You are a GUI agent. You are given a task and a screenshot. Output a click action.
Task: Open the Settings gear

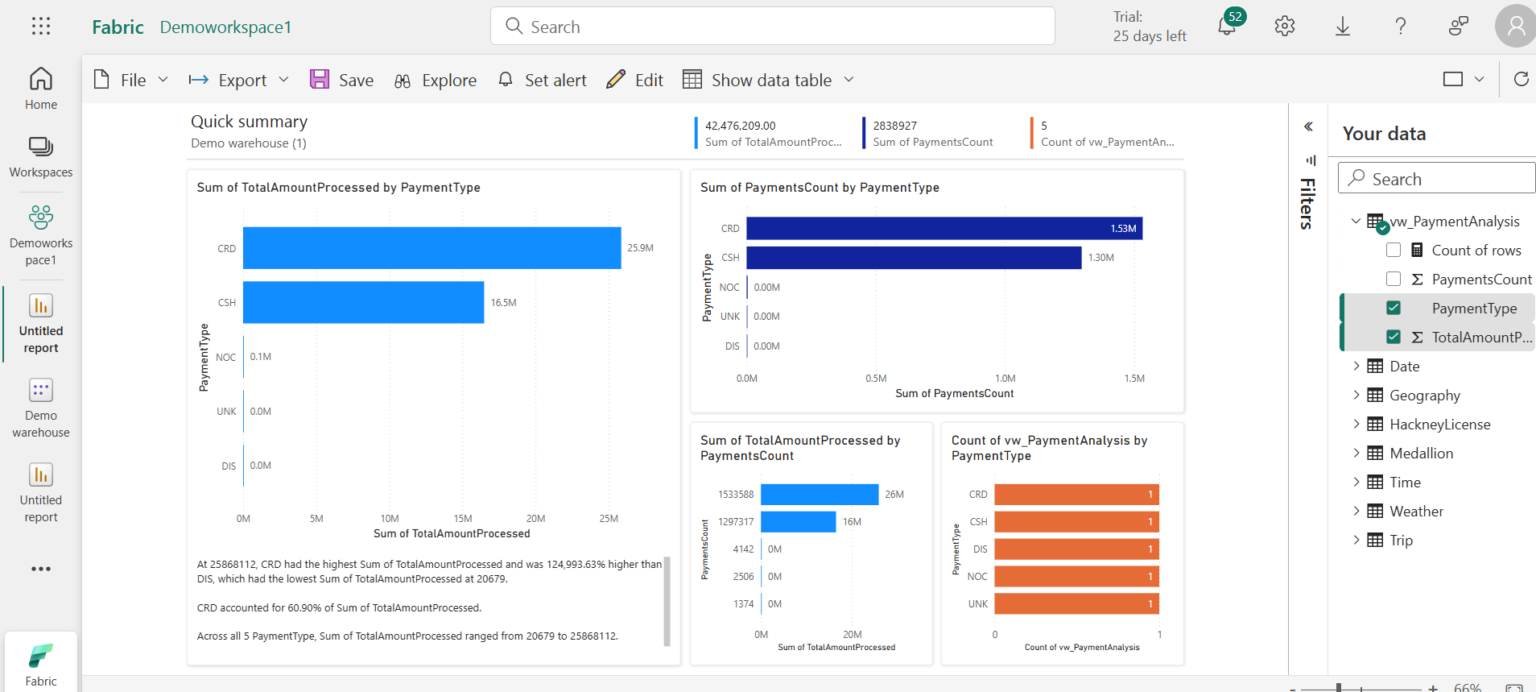pos(1285,27)
